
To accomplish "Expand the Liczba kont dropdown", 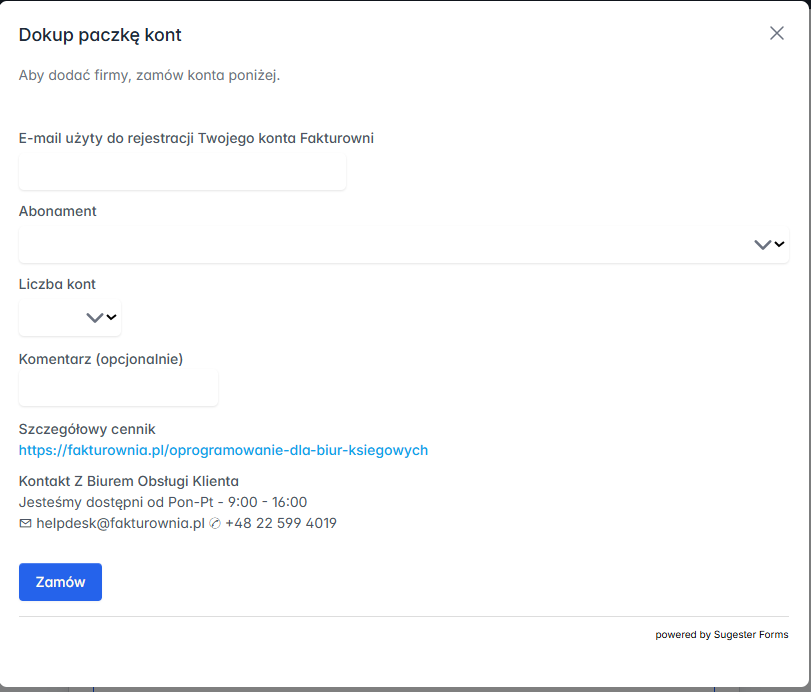I will [70, 318].
